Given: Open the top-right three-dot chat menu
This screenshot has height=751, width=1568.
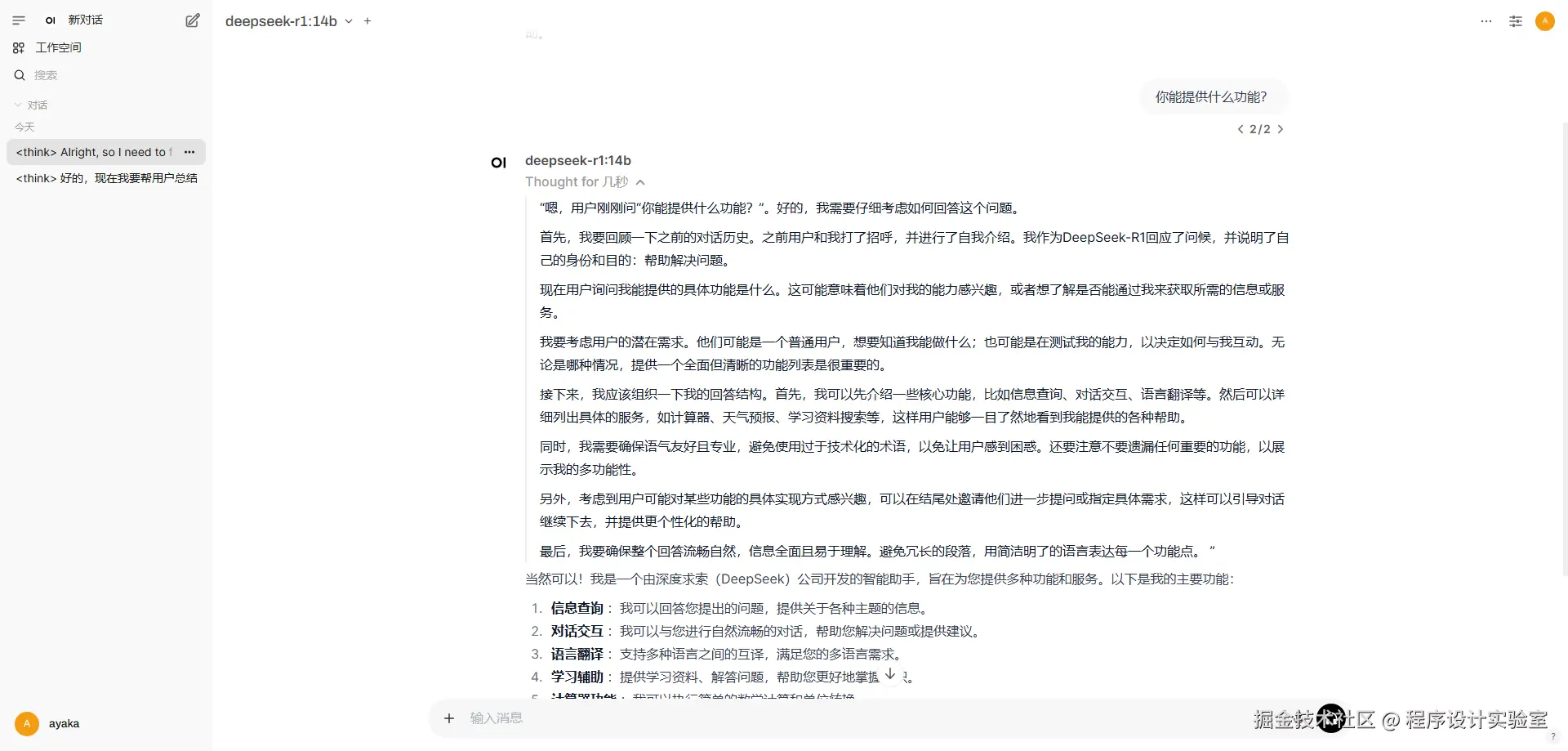Looking at the screenshot, I should point(1486,21).
